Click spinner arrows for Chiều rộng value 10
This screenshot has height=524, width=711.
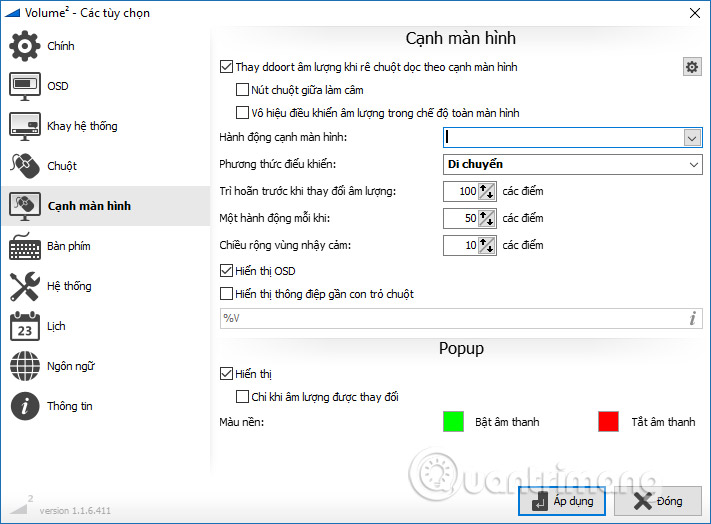click(487, 246)
